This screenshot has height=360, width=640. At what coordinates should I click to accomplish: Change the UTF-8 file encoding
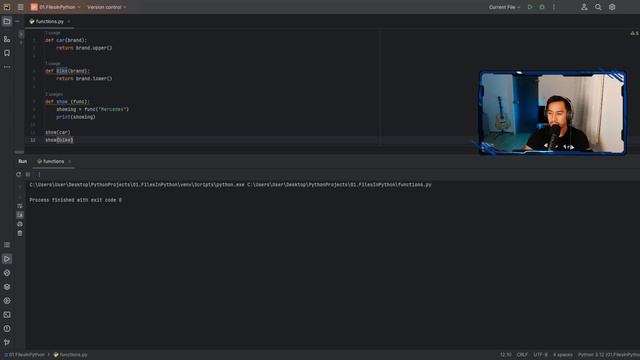[x=540, y=355]
